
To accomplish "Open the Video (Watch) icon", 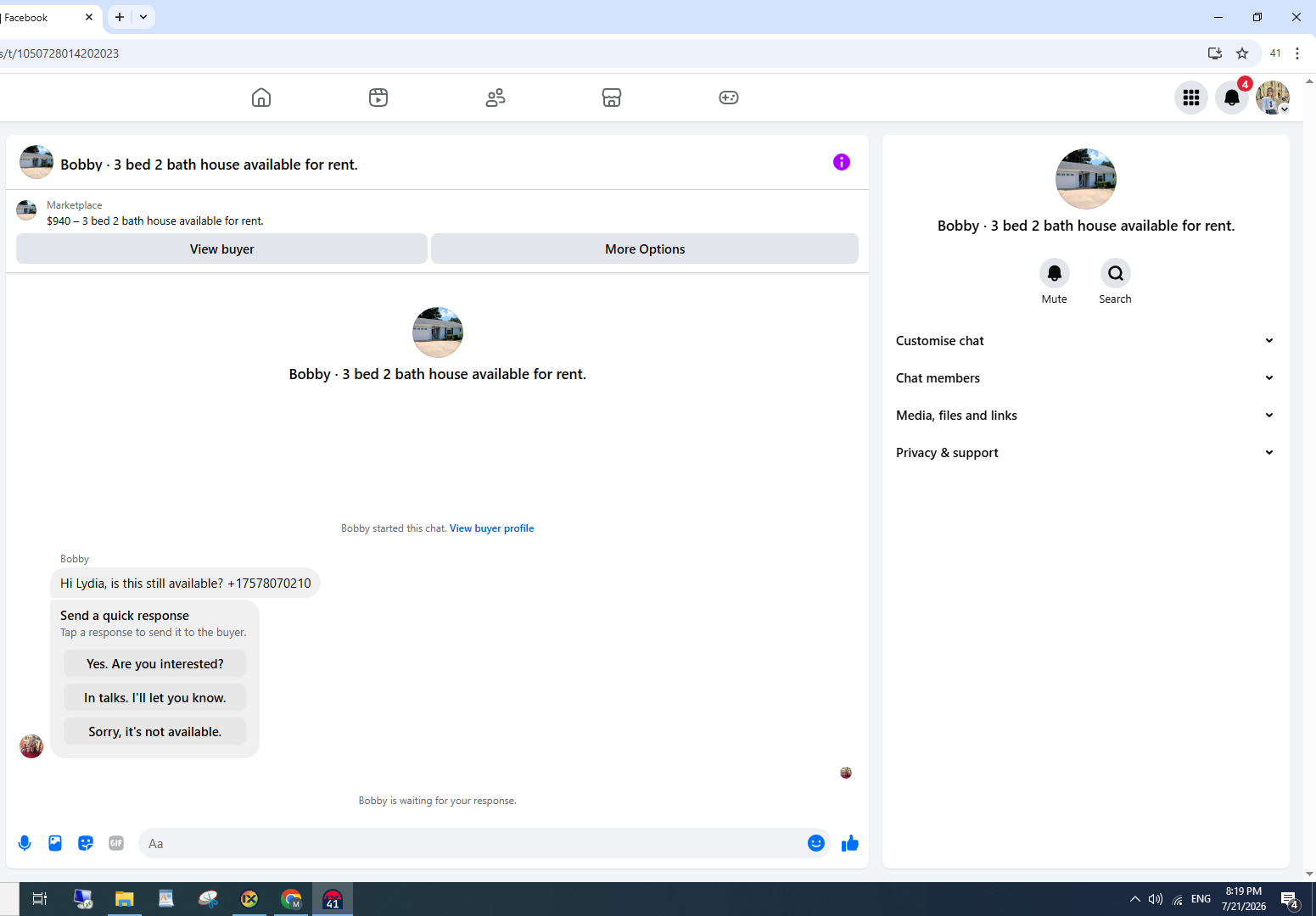I will [378, 98].
